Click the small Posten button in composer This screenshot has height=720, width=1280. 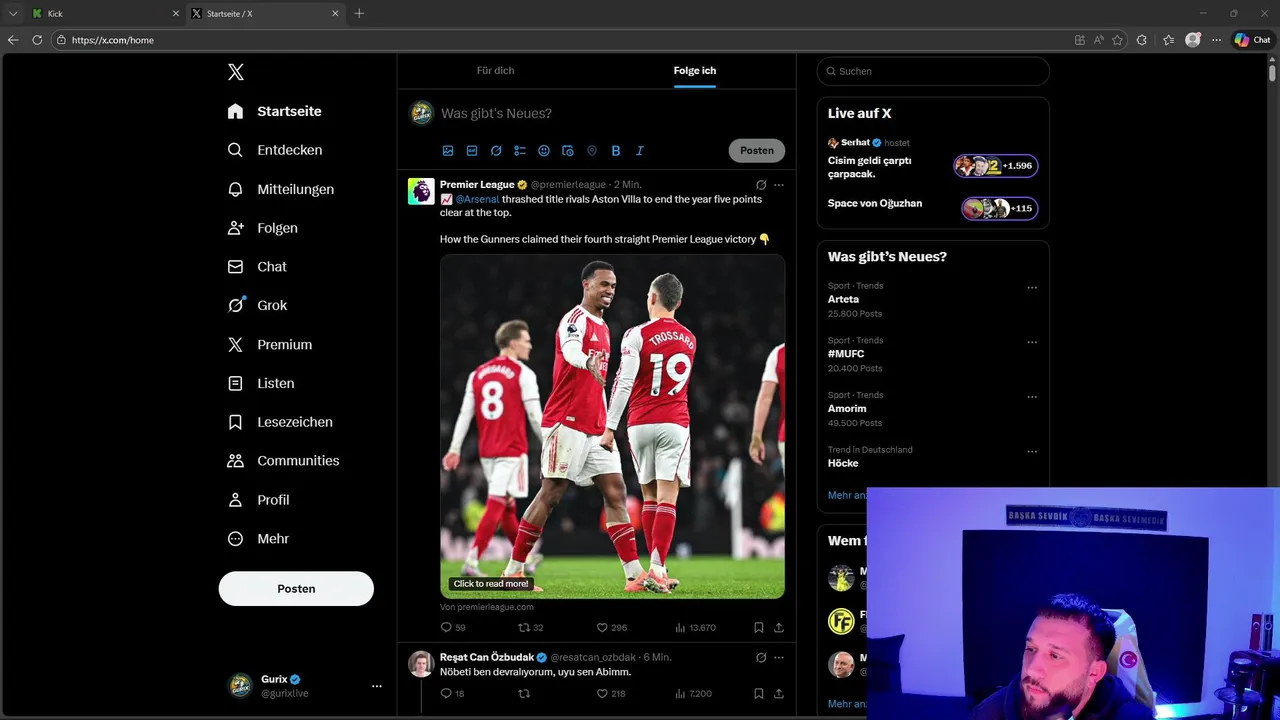[x=757, y=150]
